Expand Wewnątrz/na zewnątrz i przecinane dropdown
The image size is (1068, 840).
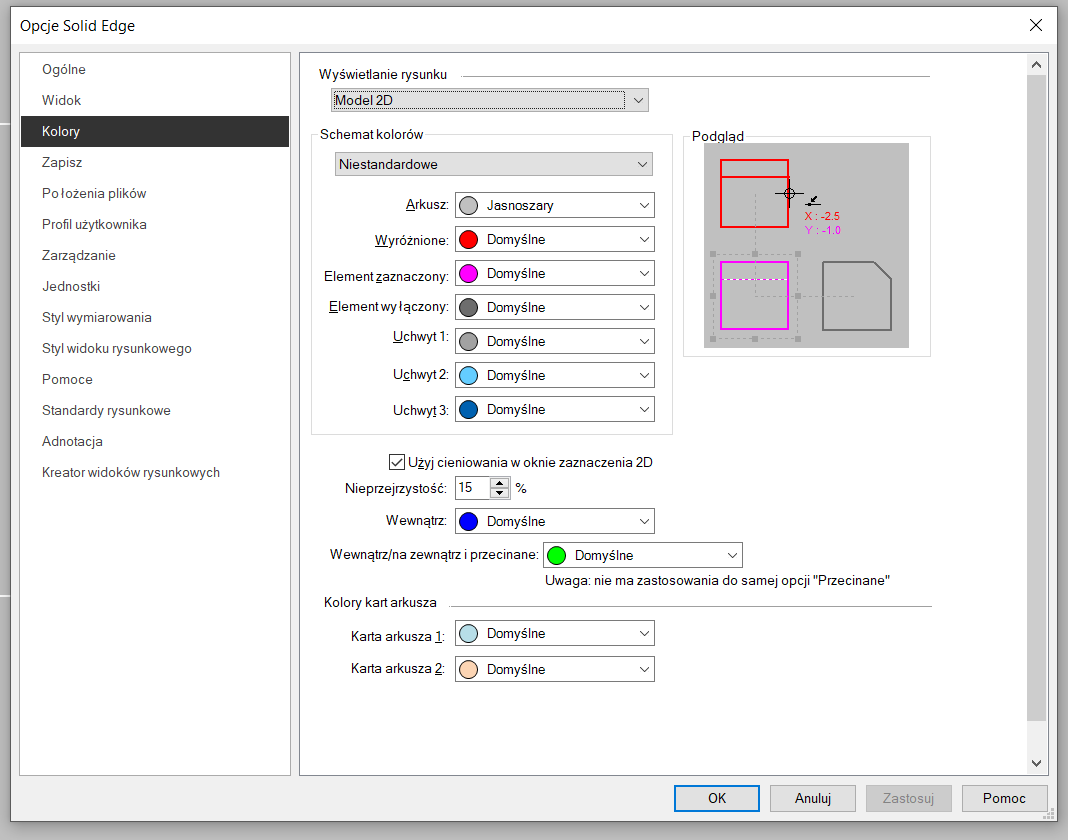coord(642,555)
